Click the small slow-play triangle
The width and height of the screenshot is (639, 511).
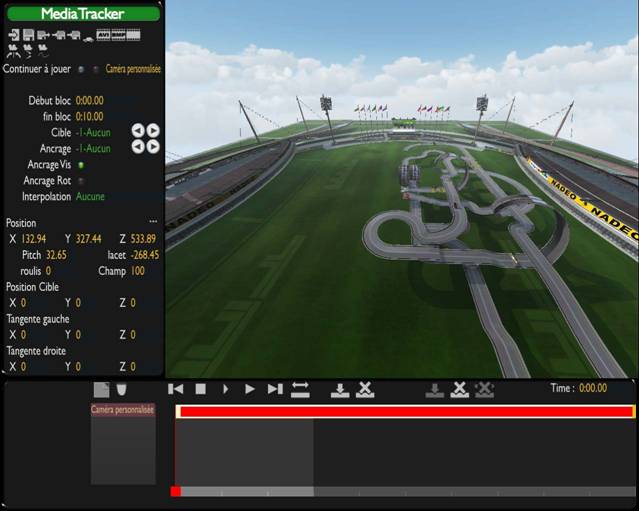225,389
